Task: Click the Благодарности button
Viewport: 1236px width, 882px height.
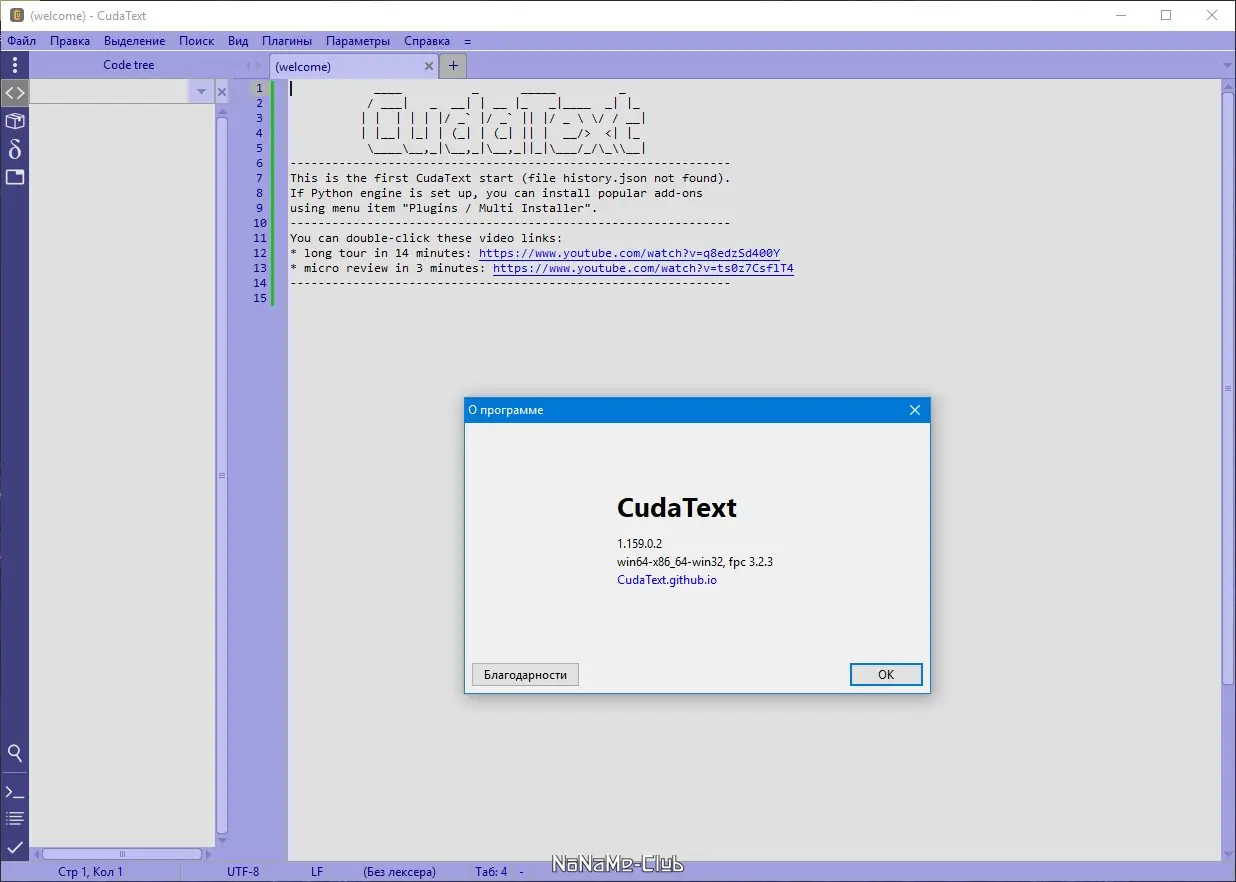Action: coord(525,675)
